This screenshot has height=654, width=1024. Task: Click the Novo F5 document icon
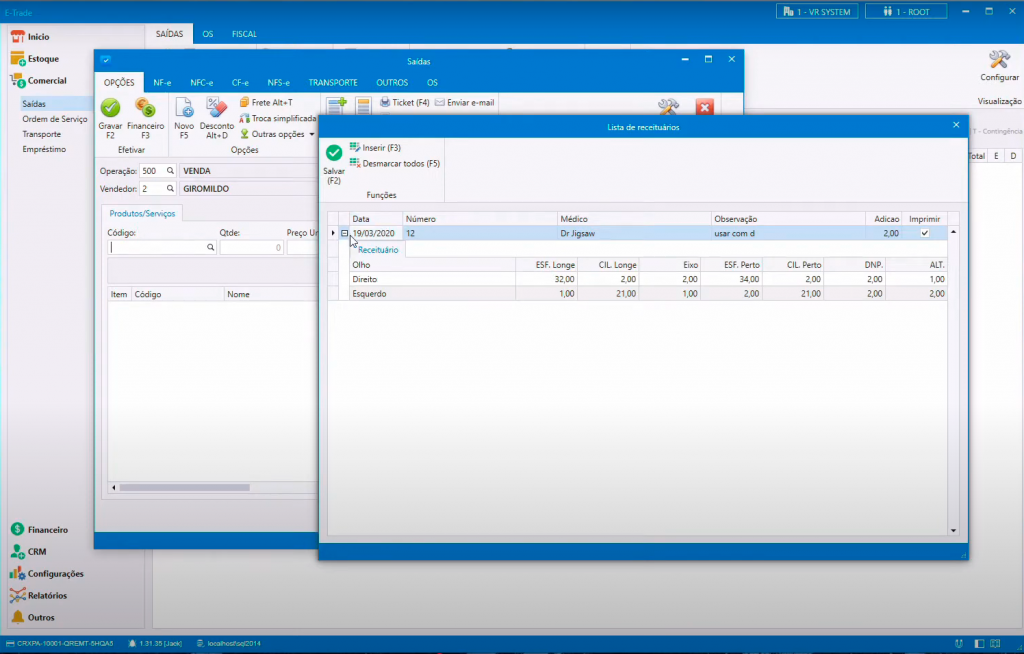point(184,108)
